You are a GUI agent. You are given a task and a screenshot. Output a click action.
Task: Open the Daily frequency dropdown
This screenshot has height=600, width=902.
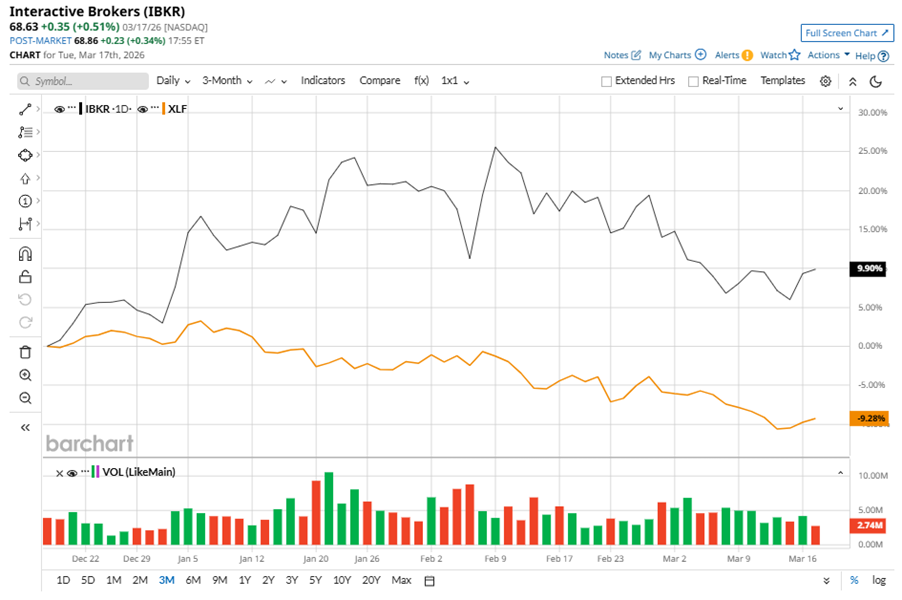[174, 81]
